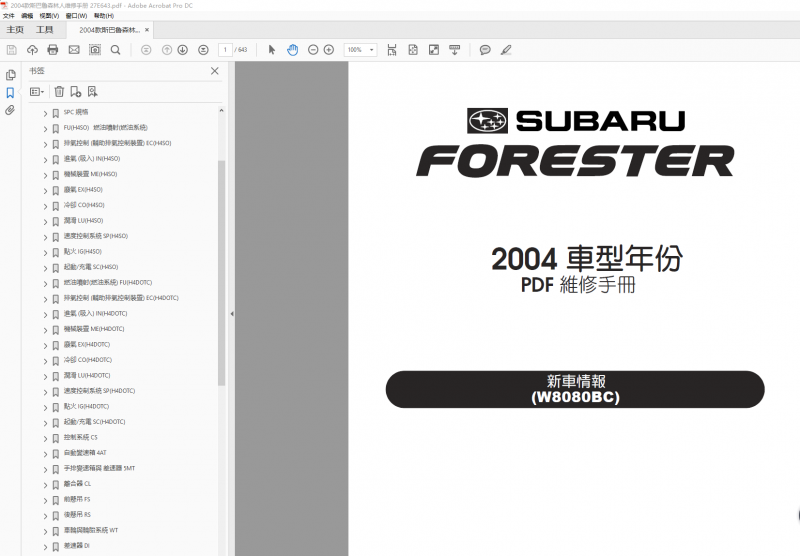The width and height of the screenshot is (800, 556).
Task: Open the IG(H4SO) bookmark
Action: (x=83, y=251)
